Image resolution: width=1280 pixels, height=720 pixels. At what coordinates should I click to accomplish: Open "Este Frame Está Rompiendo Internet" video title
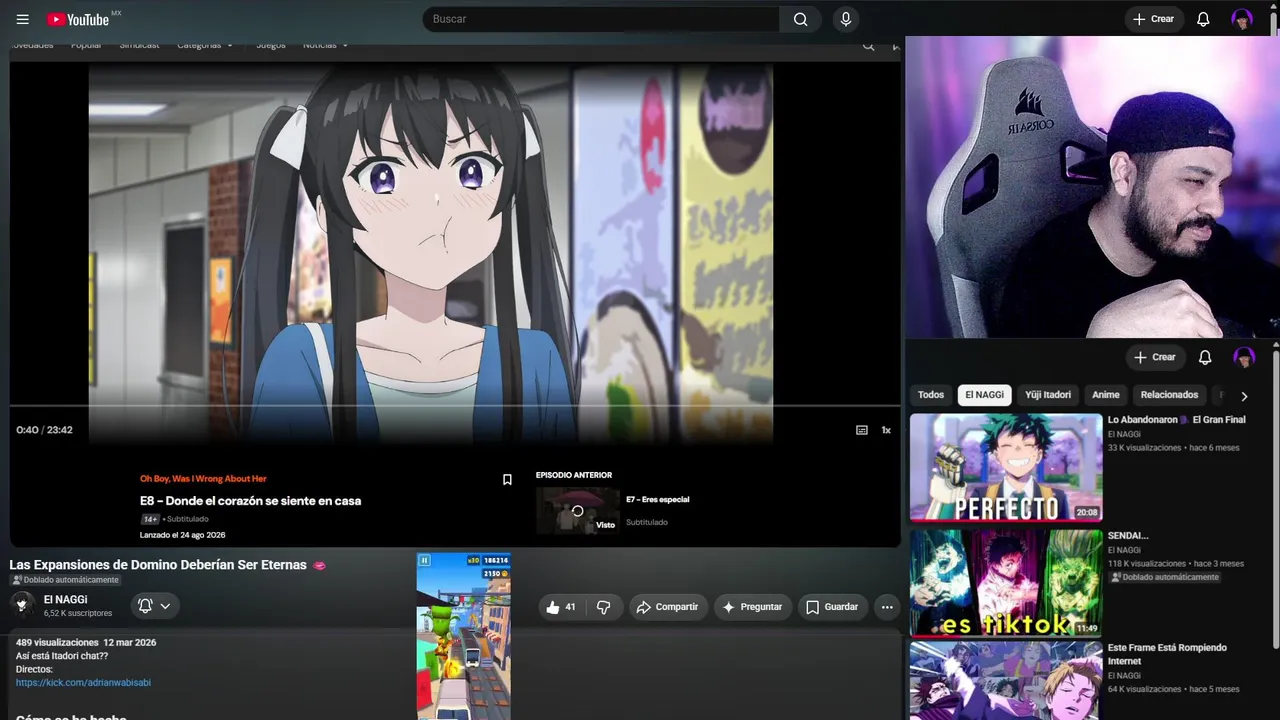pos(1167,654)
